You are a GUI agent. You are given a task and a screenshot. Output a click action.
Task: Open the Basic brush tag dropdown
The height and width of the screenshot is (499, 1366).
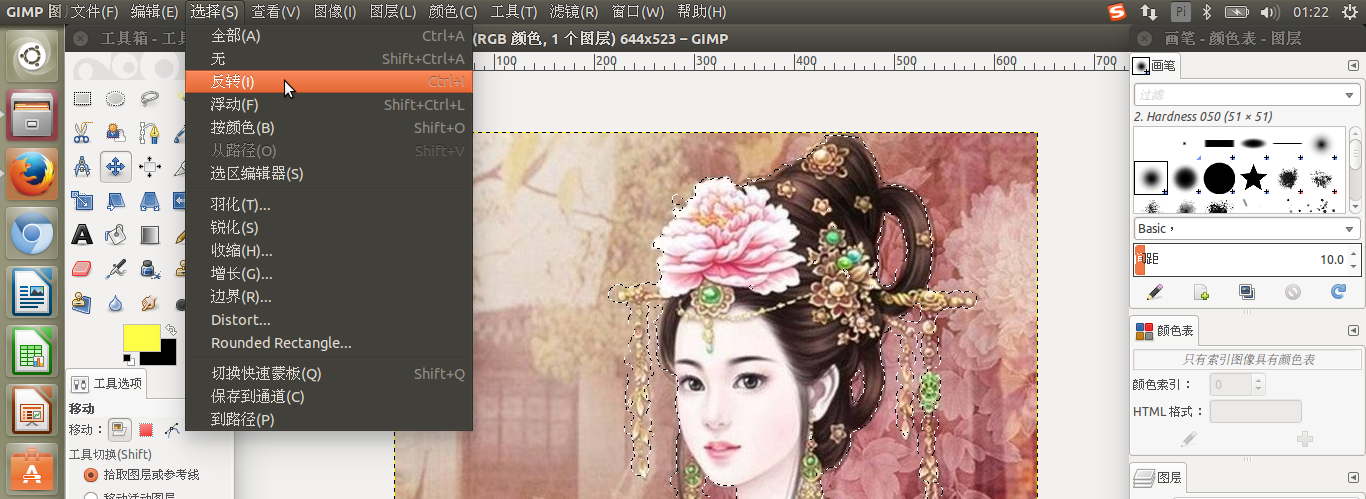[1247, 228]
